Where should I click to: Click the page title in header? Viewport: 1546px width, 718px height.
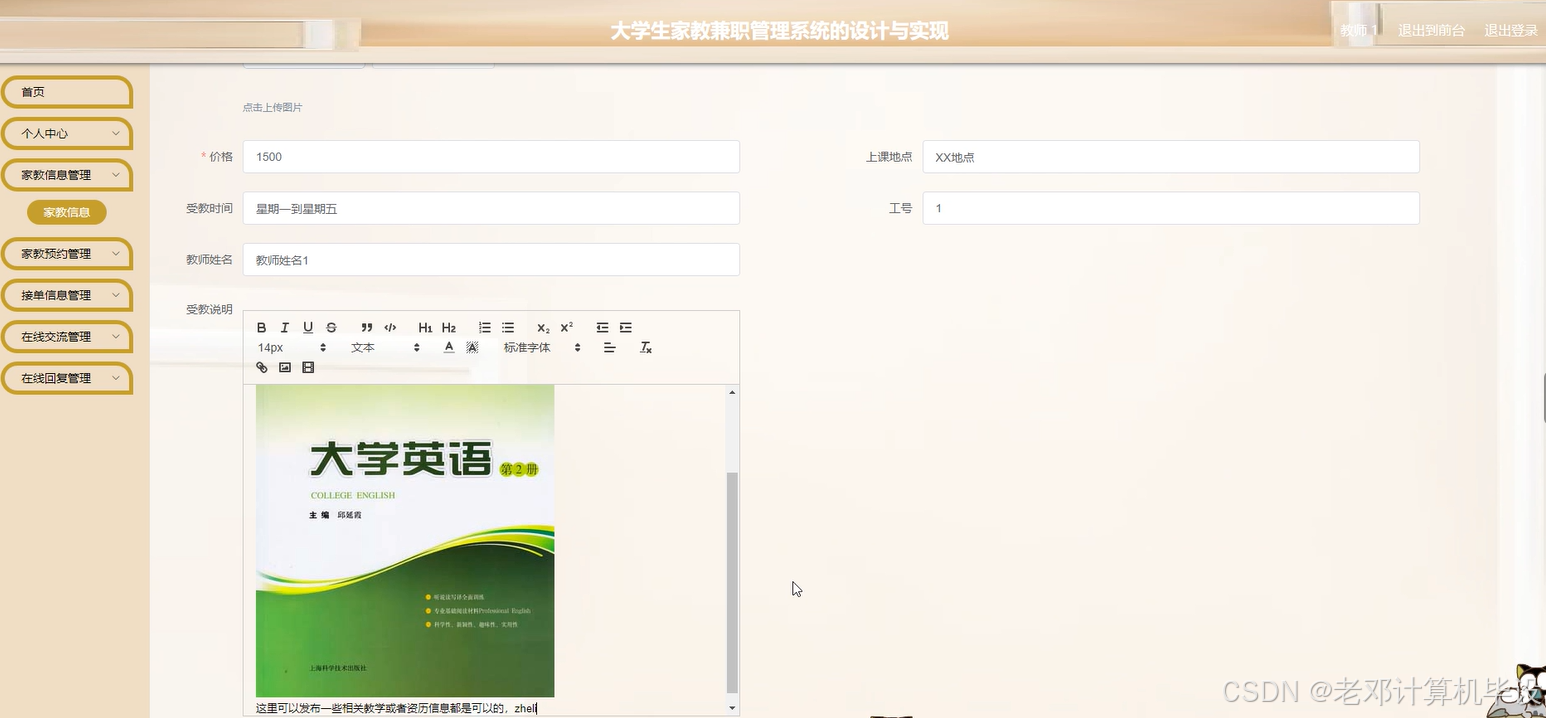[779, 31]
